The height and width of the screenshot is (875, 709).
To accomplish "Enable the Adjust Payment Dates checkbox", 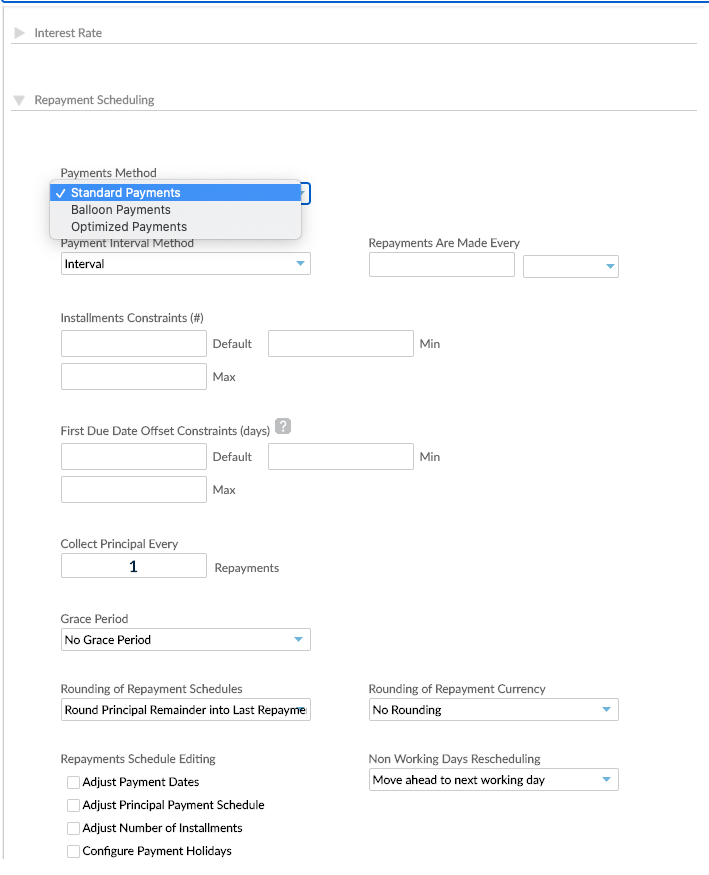I will pyautogui.click(x=73, y=782).
